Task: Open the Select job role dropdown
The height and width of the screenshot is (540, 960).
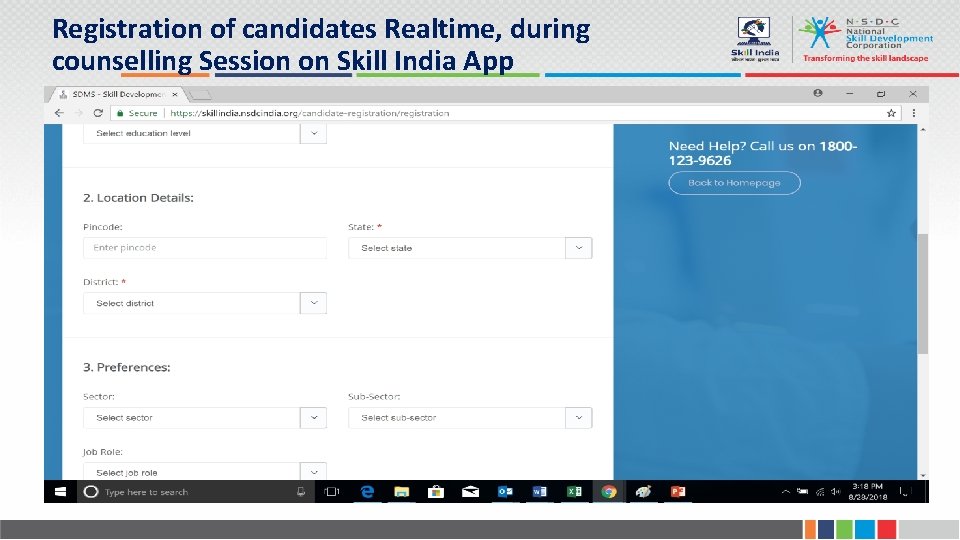Action: click(x=204, y=471)
